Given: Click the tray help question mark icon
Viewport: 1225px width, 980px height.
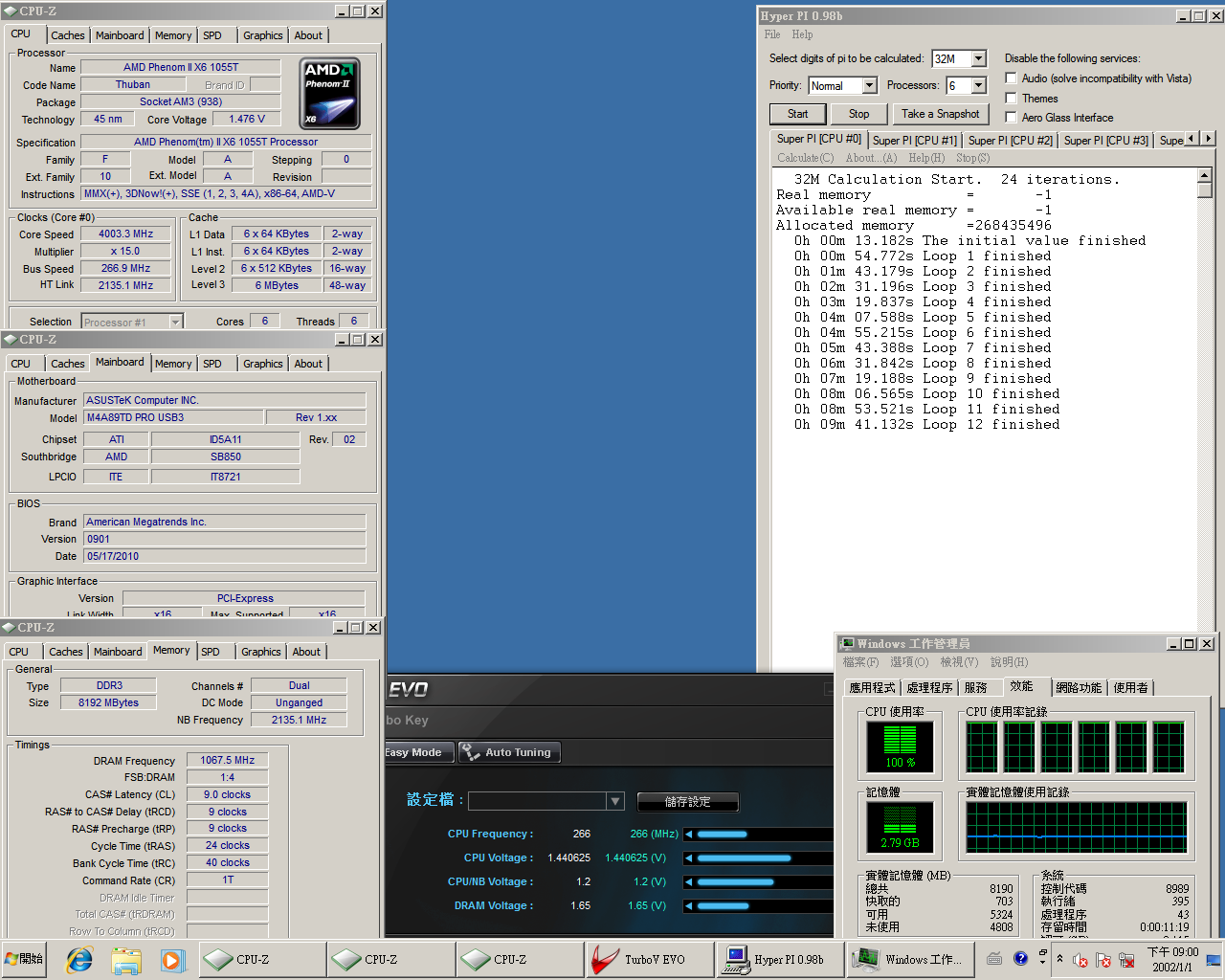Looking at the screenshot, I should click(1020, 958).
